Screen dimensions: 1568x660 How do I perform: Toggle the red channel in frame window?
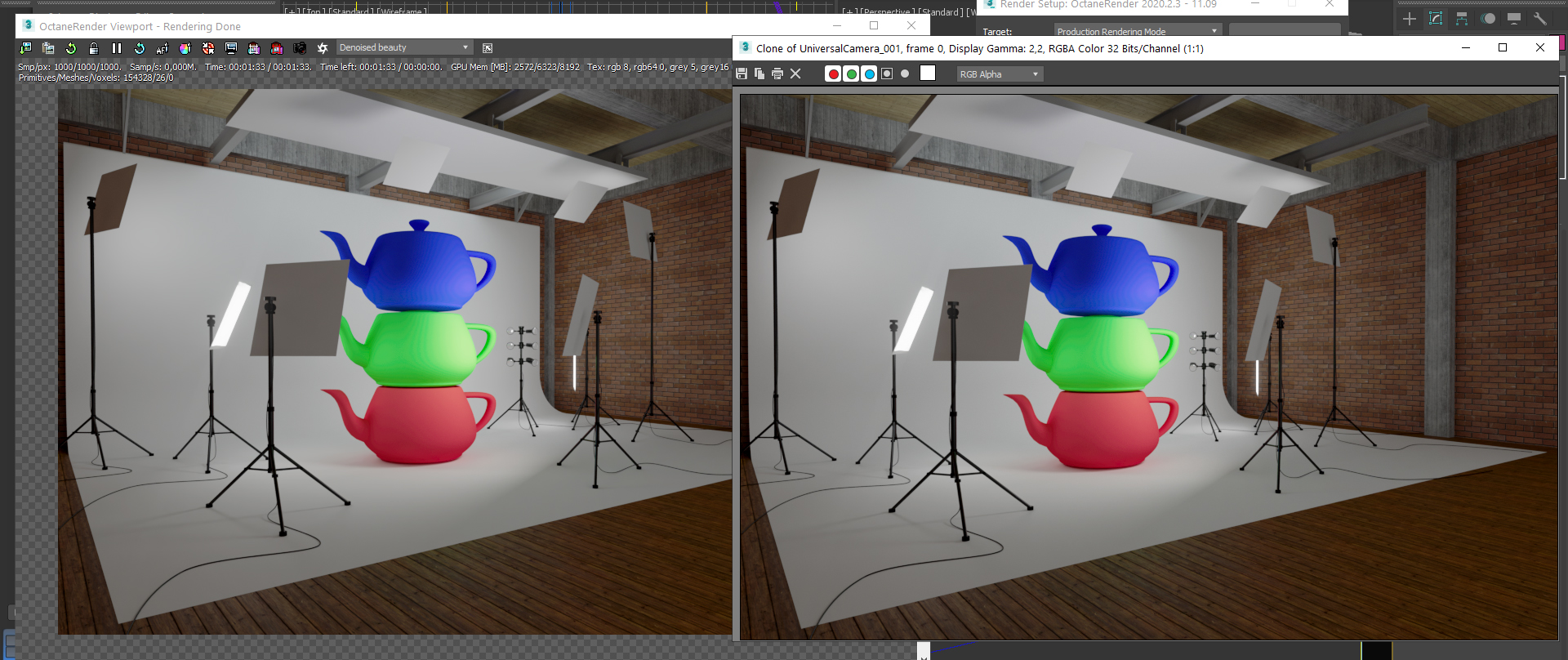click(x=833, y=74)
